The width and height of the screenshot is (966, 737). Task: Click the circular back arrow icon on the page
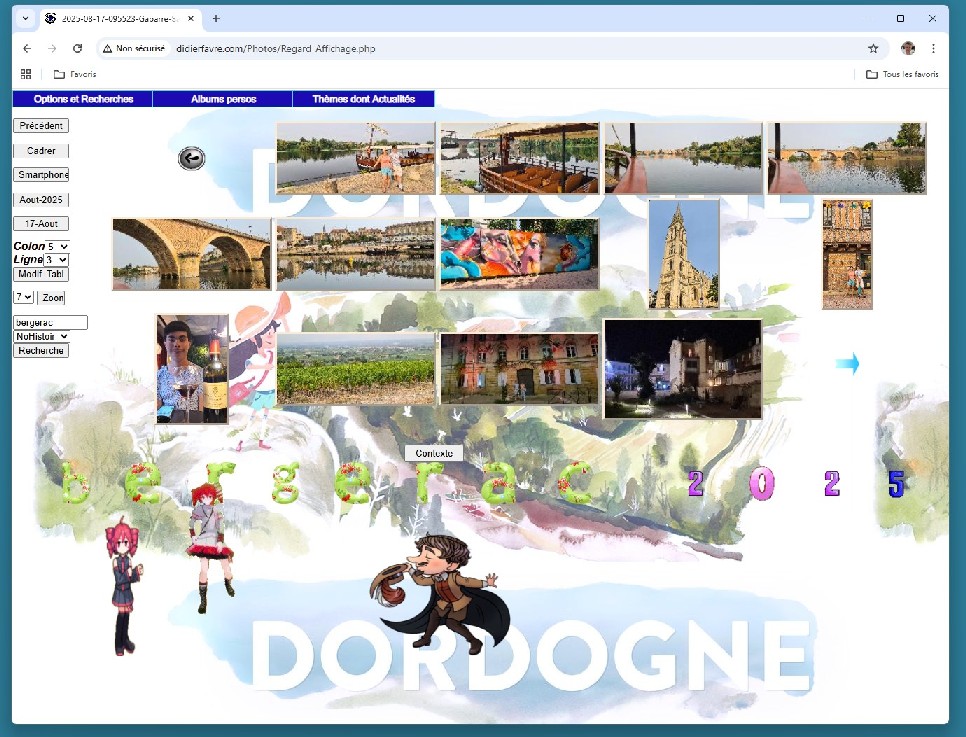[x=191, y=158]
